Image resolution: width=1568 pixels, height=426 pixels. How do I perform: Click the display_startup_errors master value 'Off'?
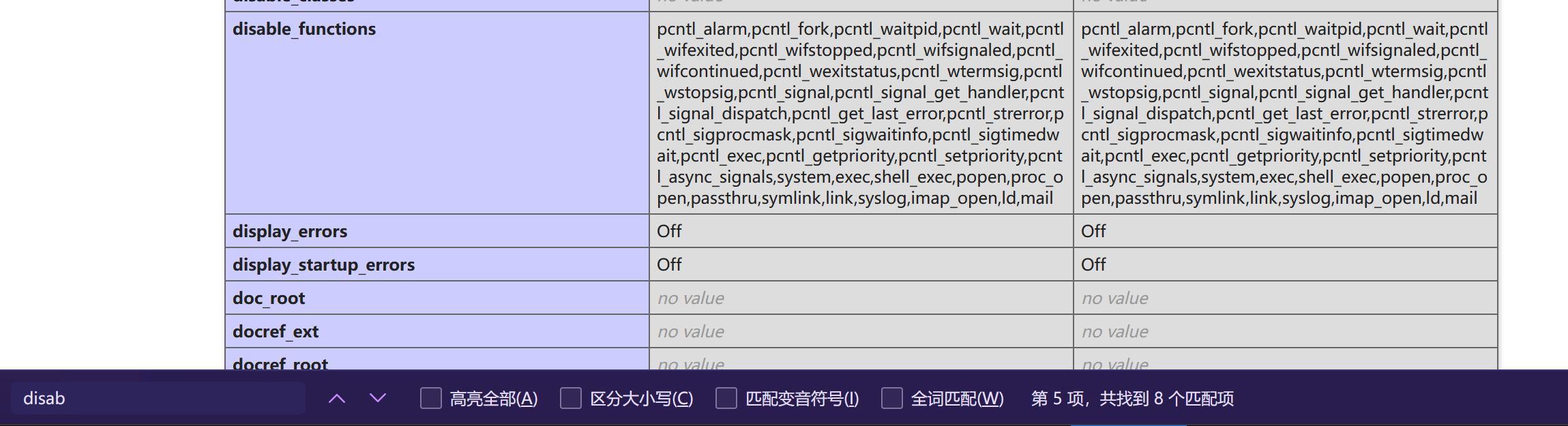pos(1093,264)
